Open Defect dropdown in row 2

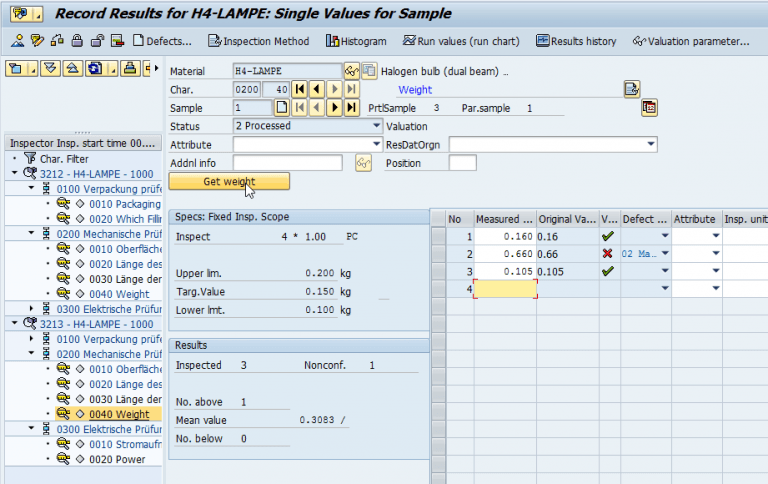pyautogui.click(x=665, y=253)
